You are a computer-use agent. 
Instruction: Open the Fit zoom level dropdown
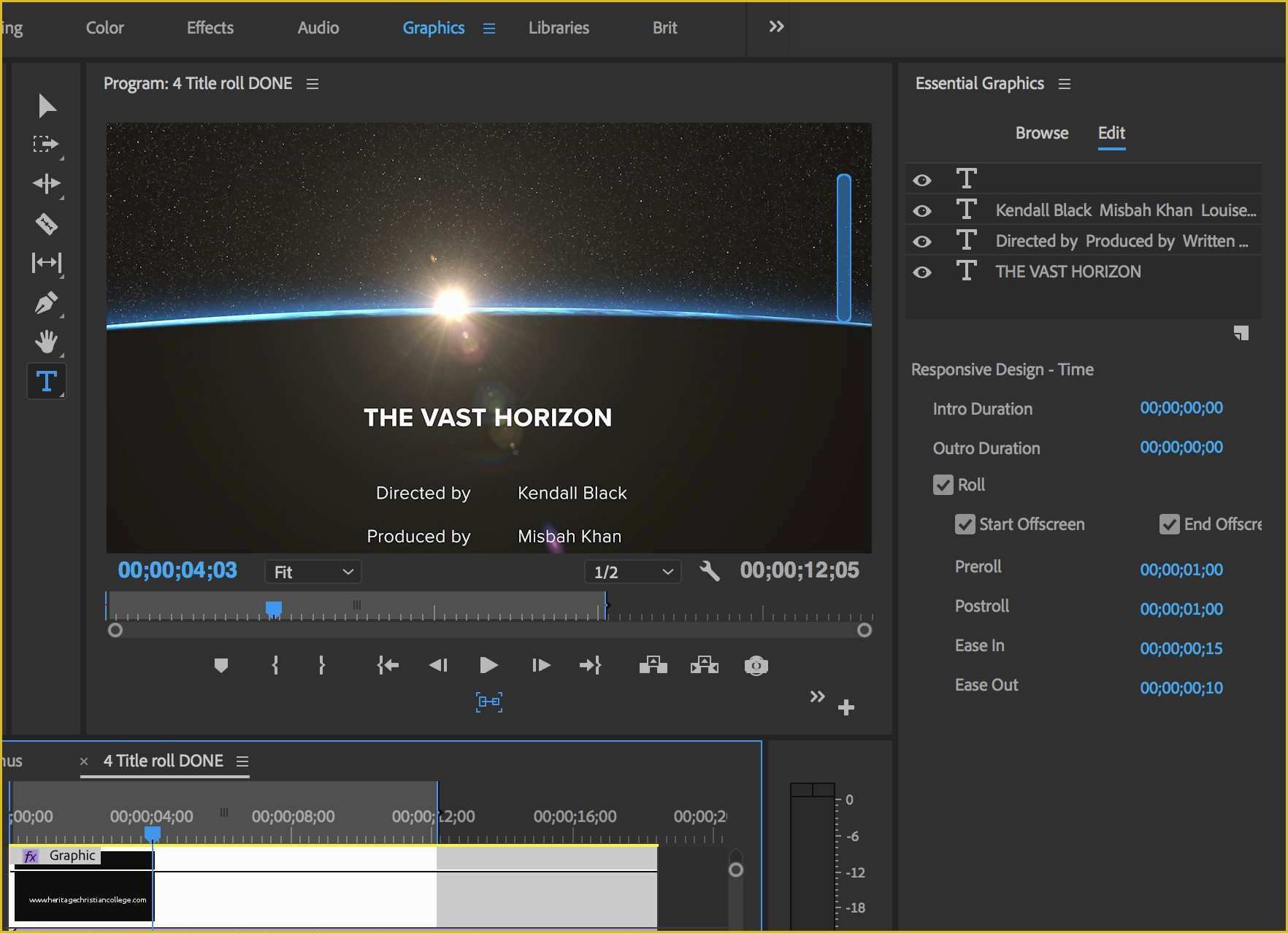(x=313, y=572)
